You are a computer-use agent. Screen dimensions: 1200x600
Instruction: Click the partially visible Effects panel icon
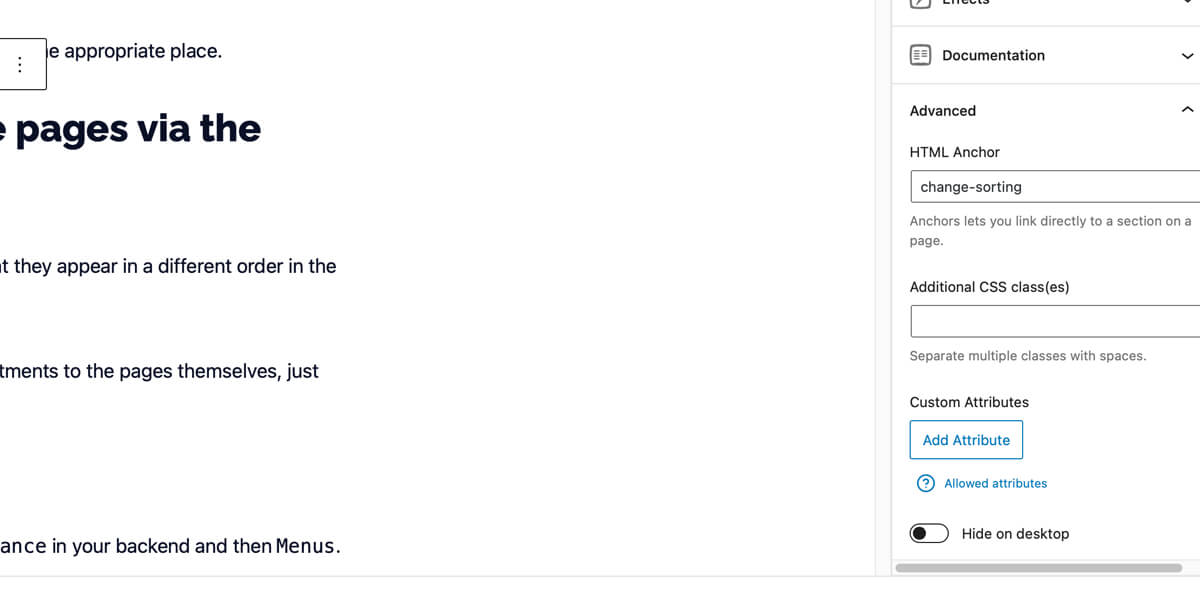[x=920, y=3]
